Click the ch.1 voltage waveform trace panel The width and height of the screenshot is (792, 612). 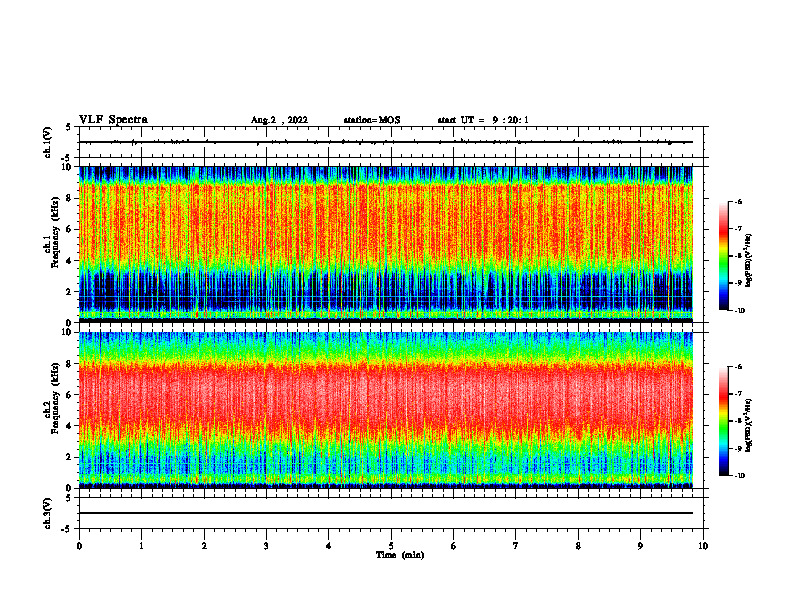pos(391,142)
